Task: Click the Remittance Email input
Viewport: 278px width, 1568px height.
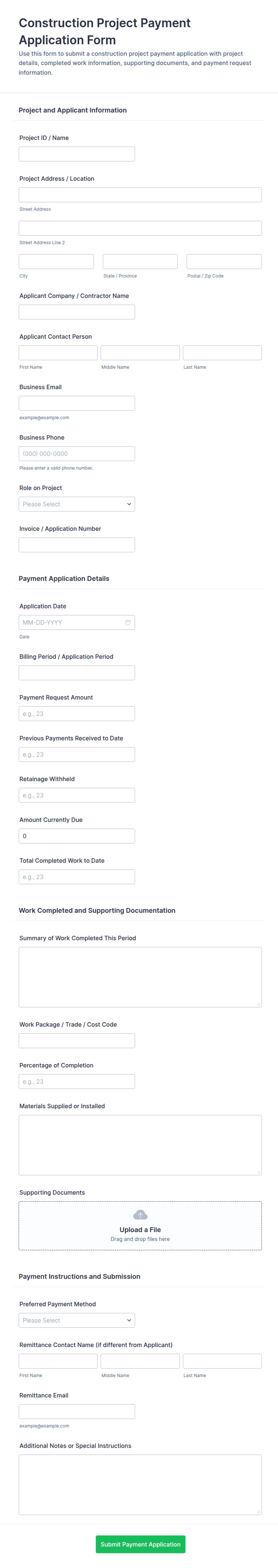Action: 77,1412
